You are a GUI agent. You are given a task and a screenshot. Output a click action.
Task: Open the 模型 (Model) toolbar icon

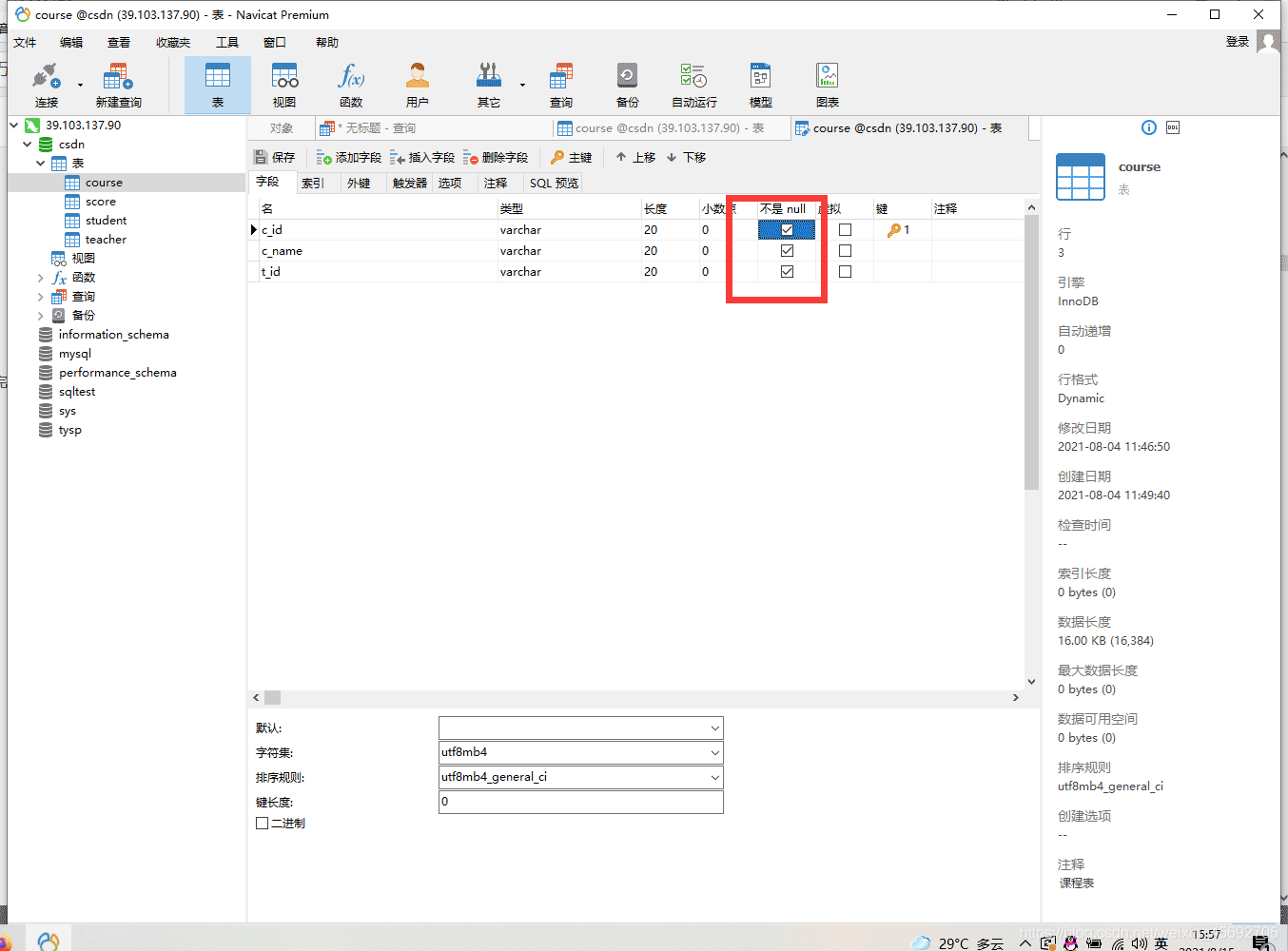760,84
